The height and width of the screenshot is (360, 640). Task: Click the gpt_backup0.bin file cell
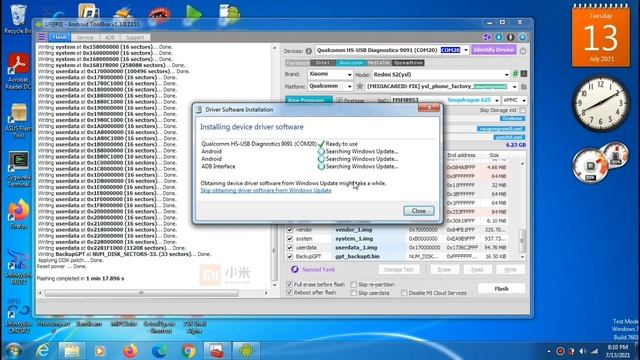tap(369, 257)
